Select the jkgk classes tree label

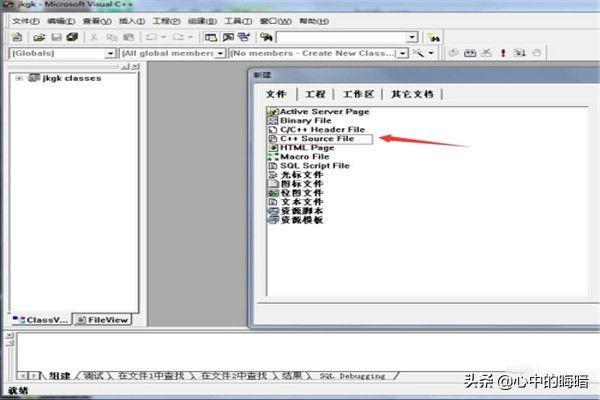pyautogui.click(x=72, y=78)
